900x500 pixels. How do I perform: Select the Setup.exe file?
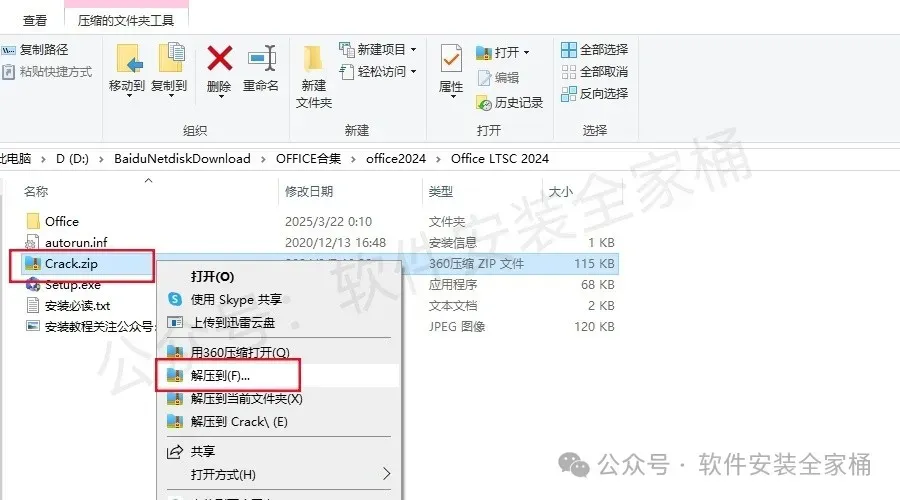tap(72, 285)
